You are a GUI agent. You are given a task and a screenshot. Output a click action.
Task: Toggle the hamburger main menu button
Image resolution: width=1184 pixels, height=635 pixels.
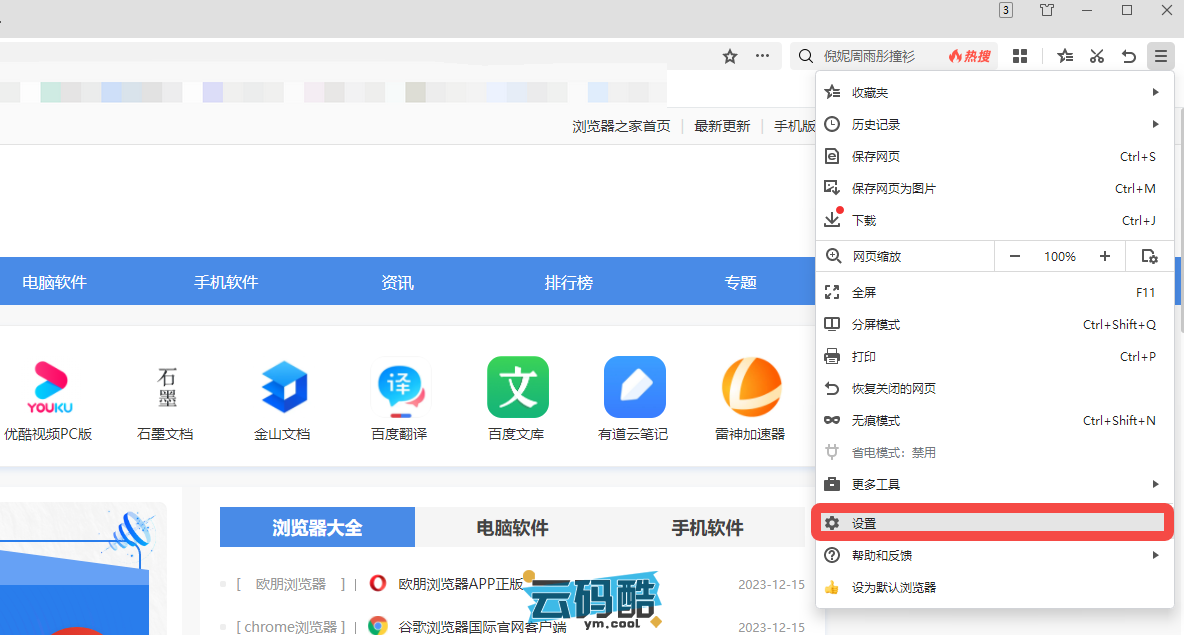click(x=1160, y=56)
